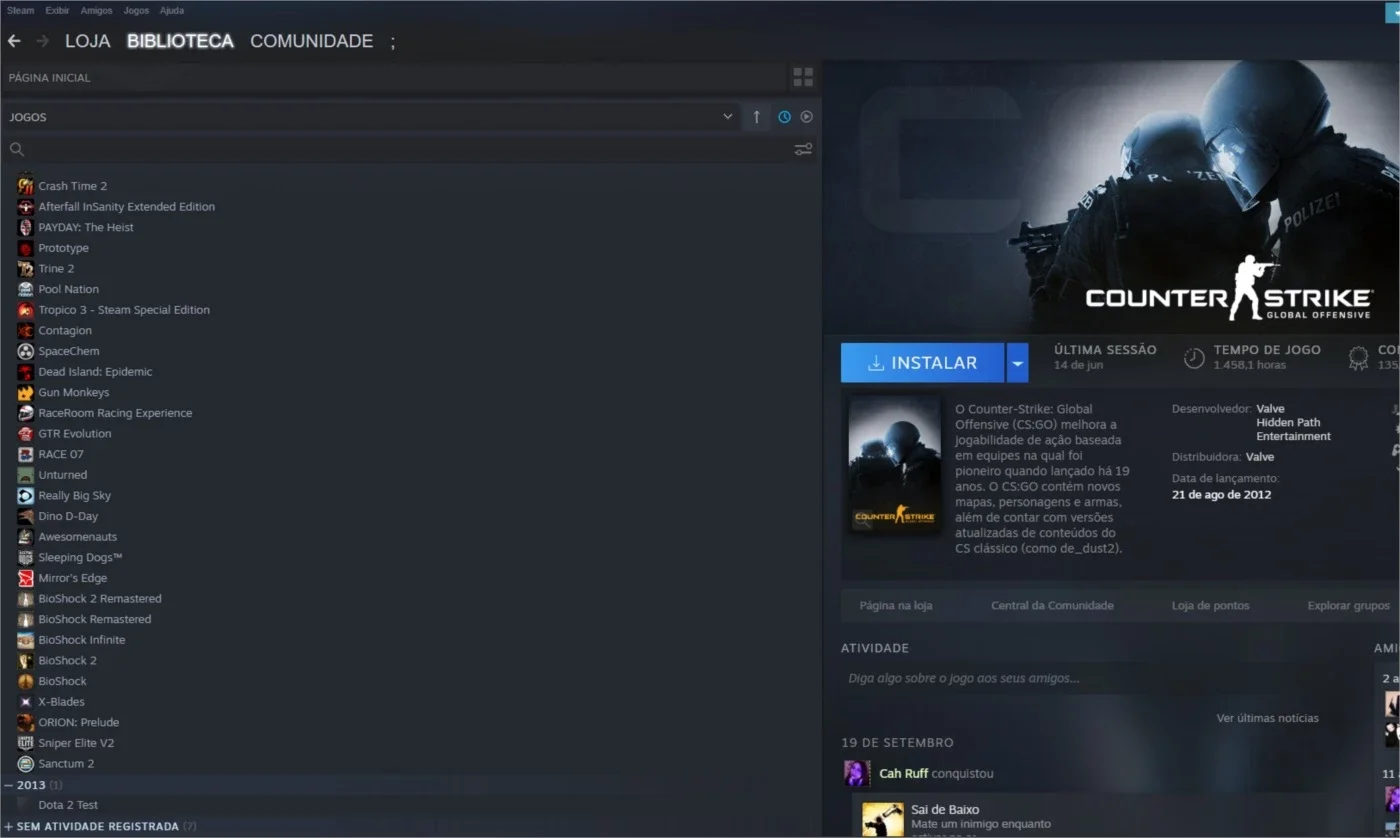Select Dota 2 Test
Image resolution: width=1400 pixels, height=838 pixels.
coord(68,805)
